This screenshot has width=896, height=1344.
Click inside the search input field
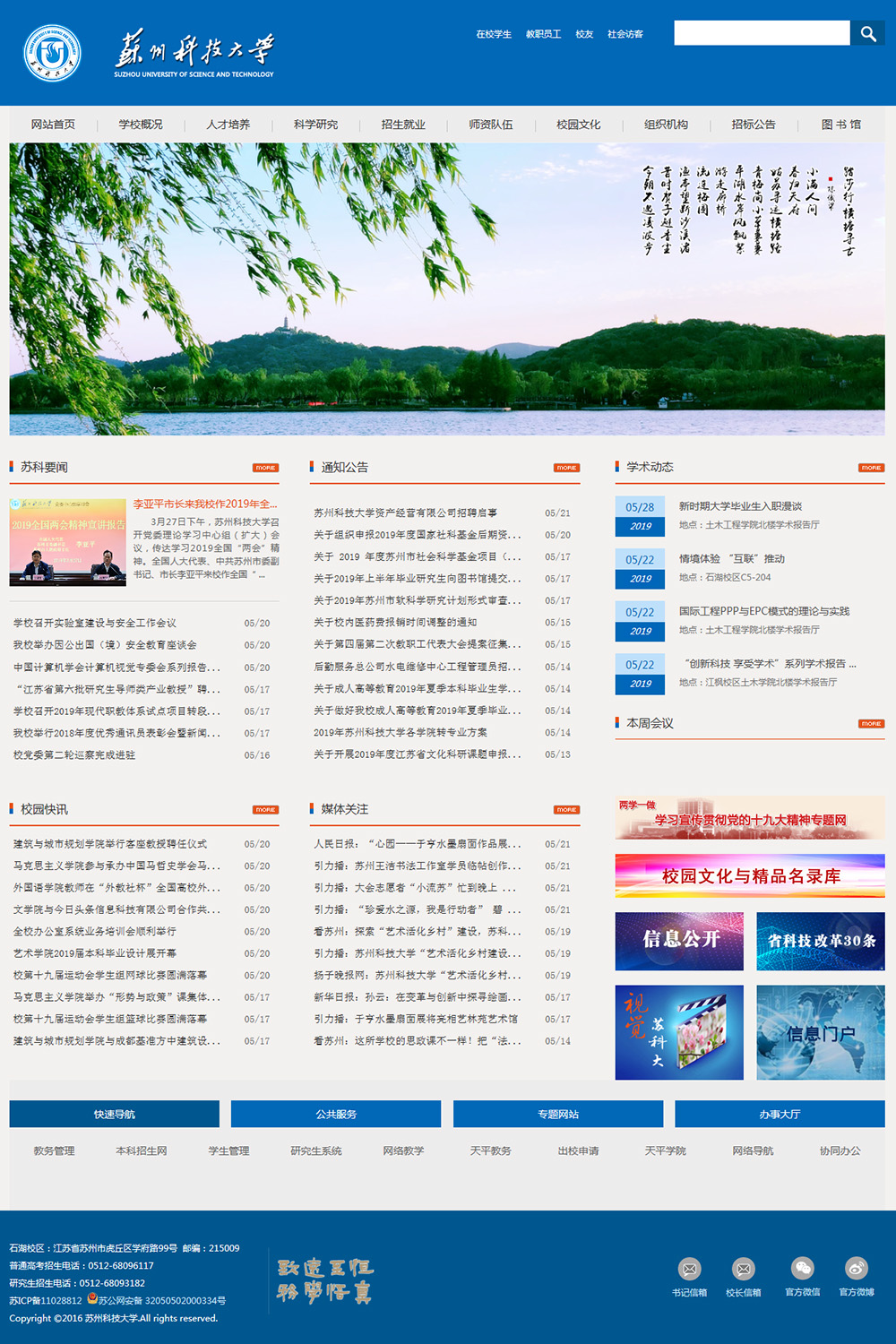(762, 33)
